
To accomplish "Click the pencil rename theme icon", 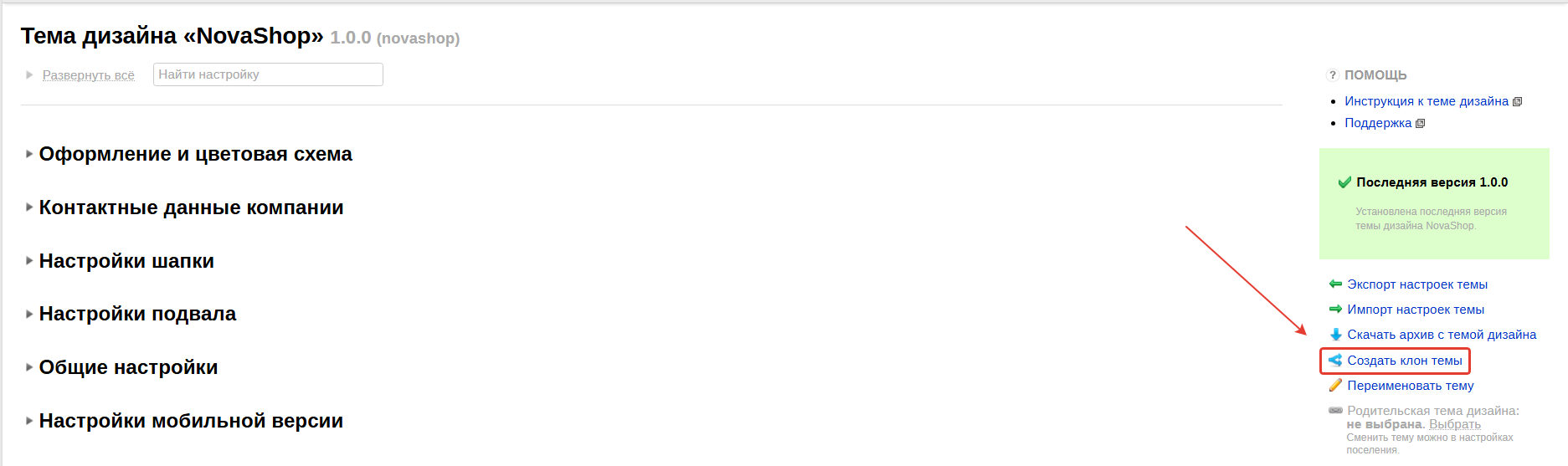I will point(1335,386).
